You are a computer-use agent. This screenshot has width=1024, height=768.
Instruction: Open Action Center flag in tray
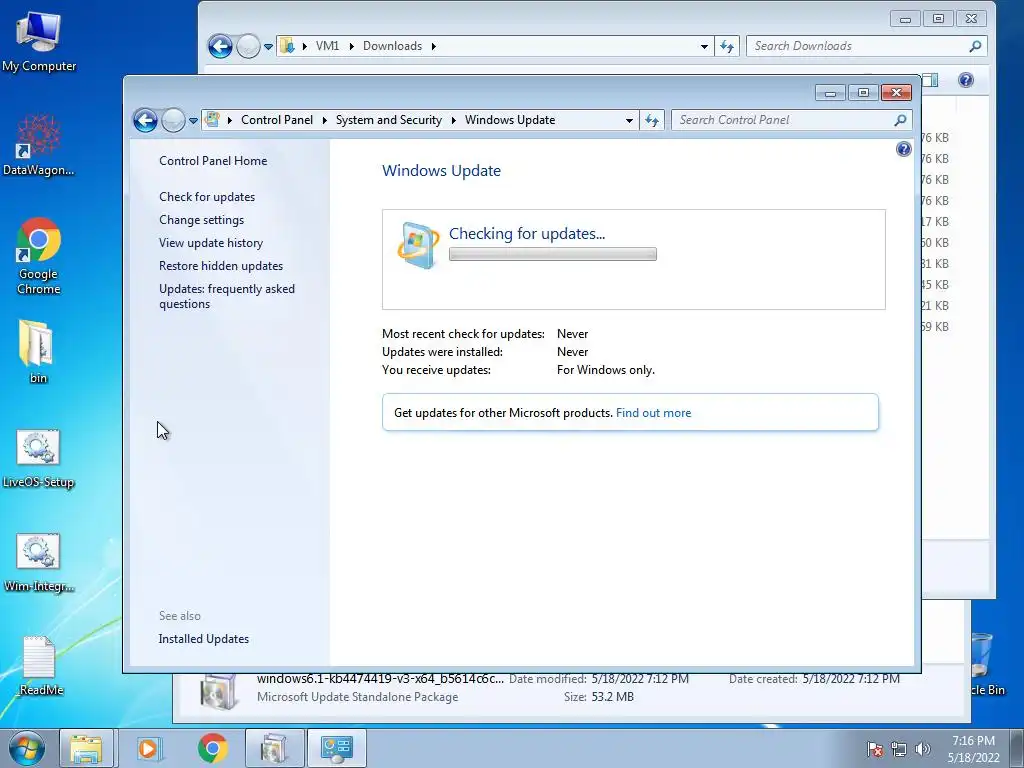(875, 749)
